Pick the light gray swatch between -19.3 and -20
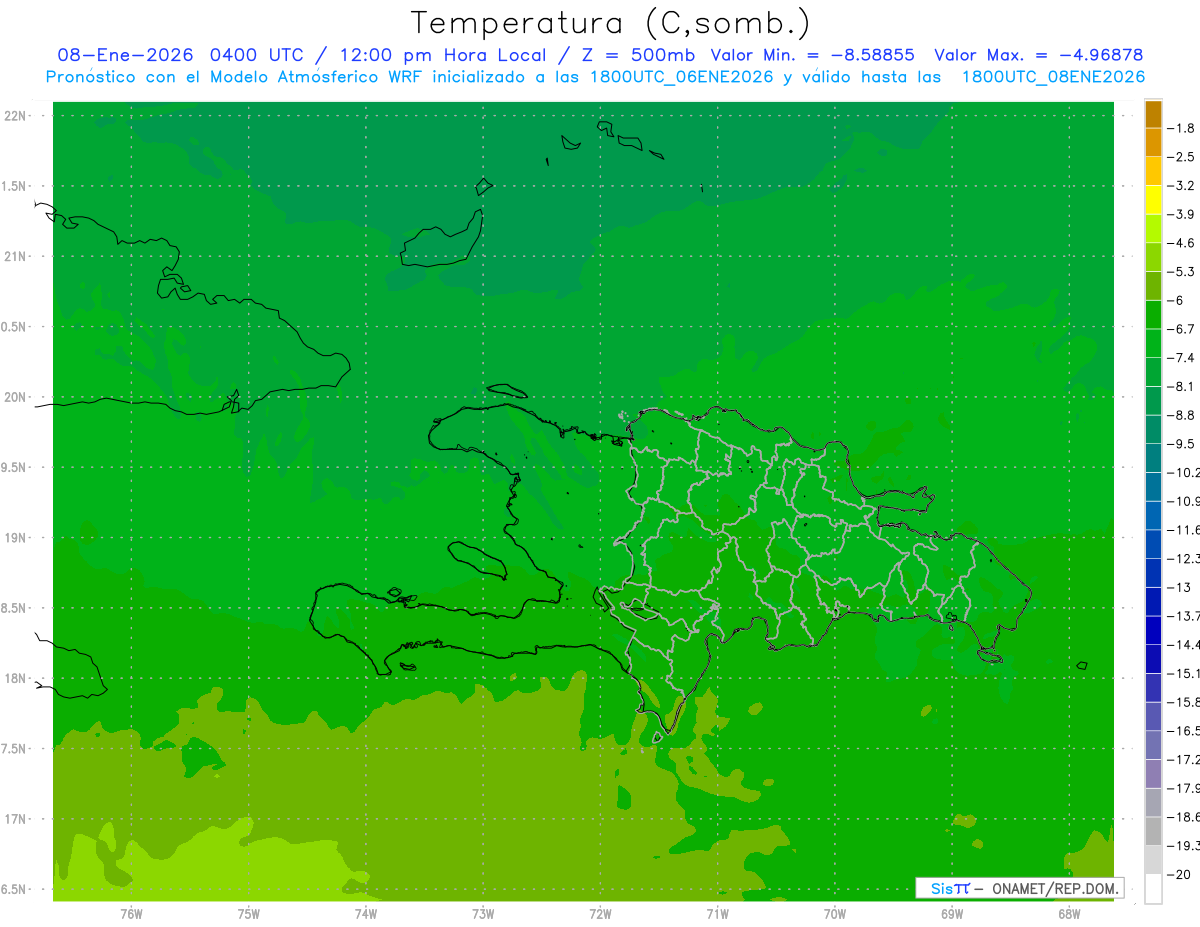 coord(1153,860)
